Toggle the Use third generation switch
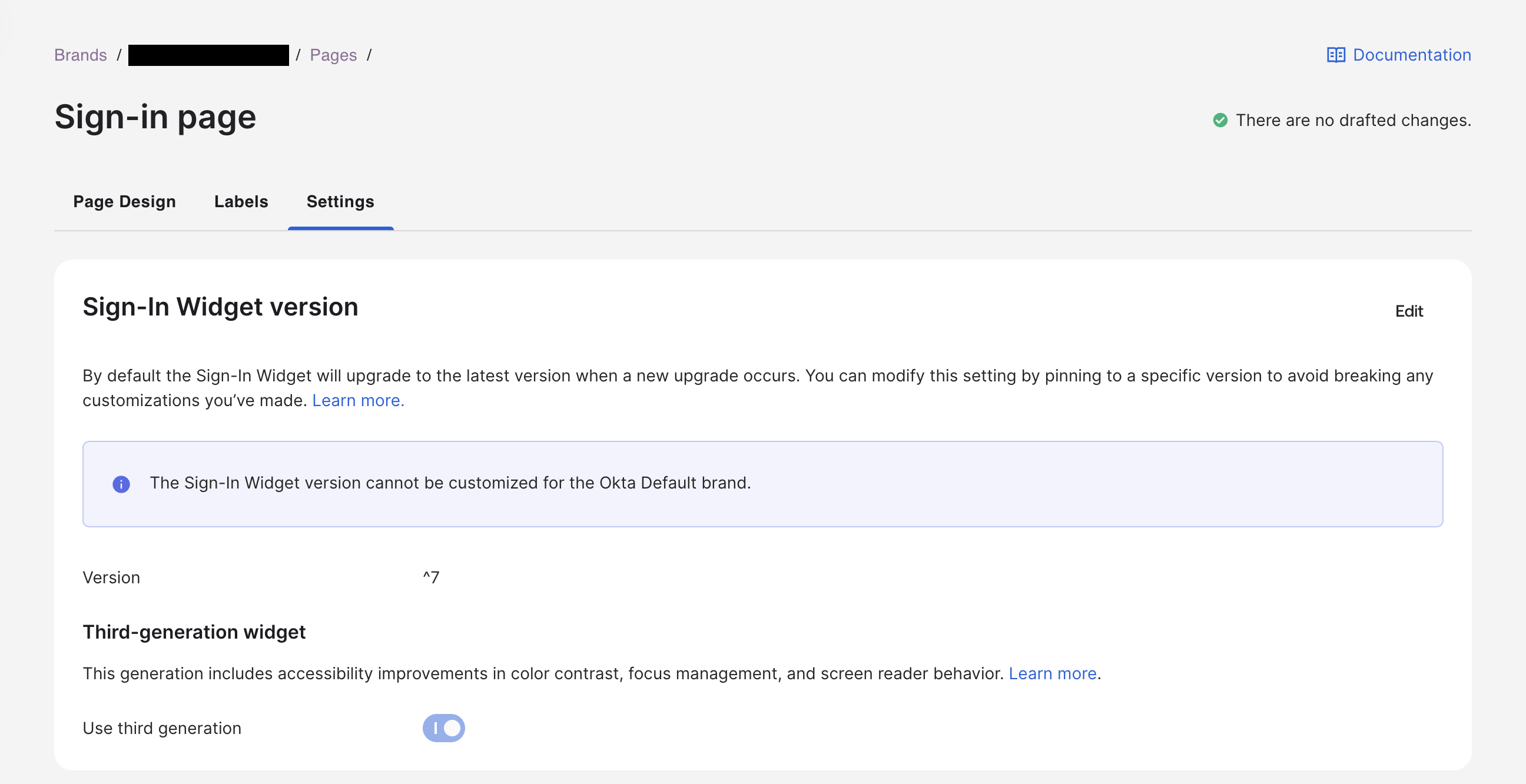Viewport: 1526px width, 784px height. pyautogui.click(x=444, y=727)
